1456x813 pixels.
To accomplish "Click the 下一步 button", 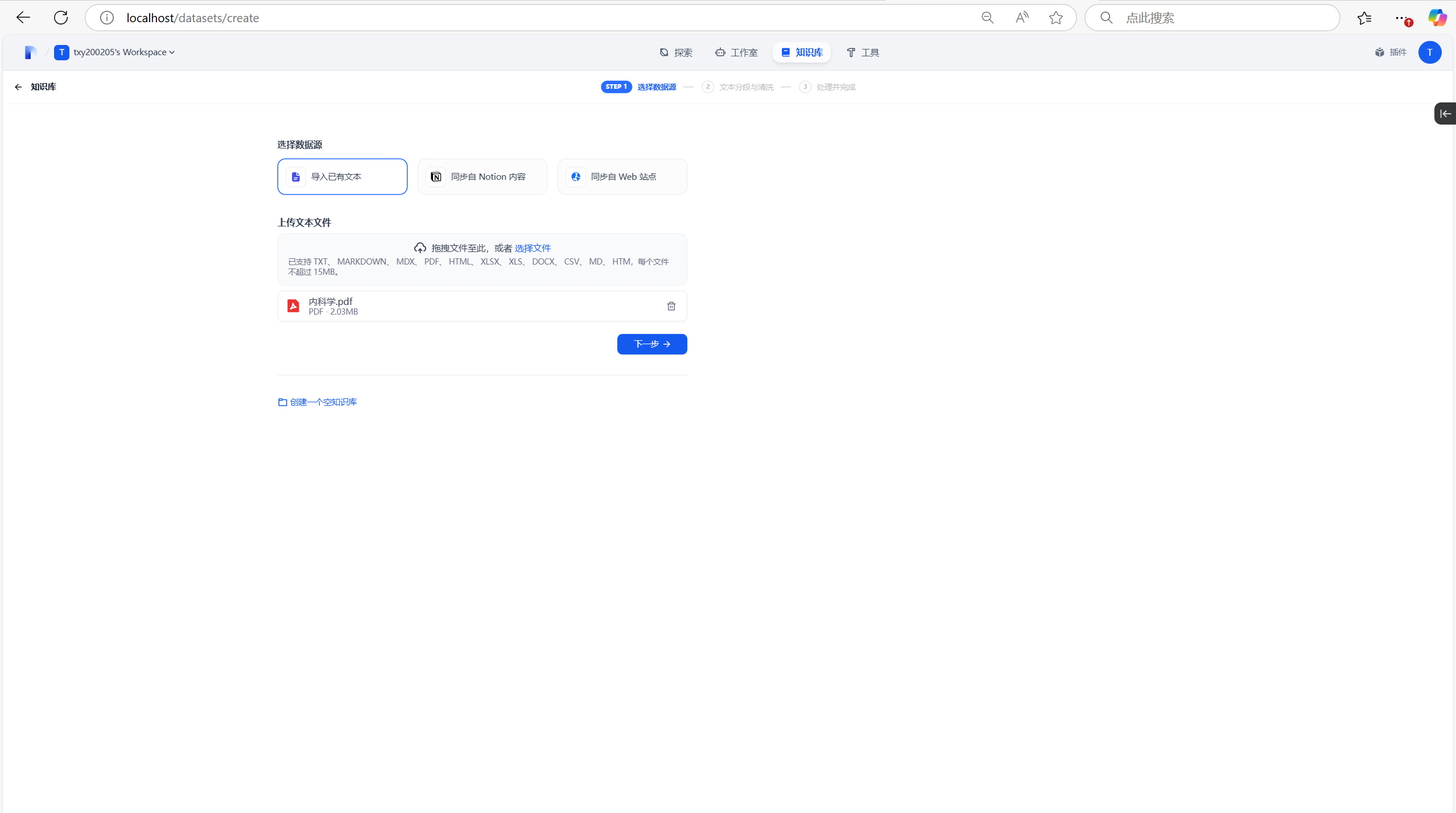I will click(651, 344).
